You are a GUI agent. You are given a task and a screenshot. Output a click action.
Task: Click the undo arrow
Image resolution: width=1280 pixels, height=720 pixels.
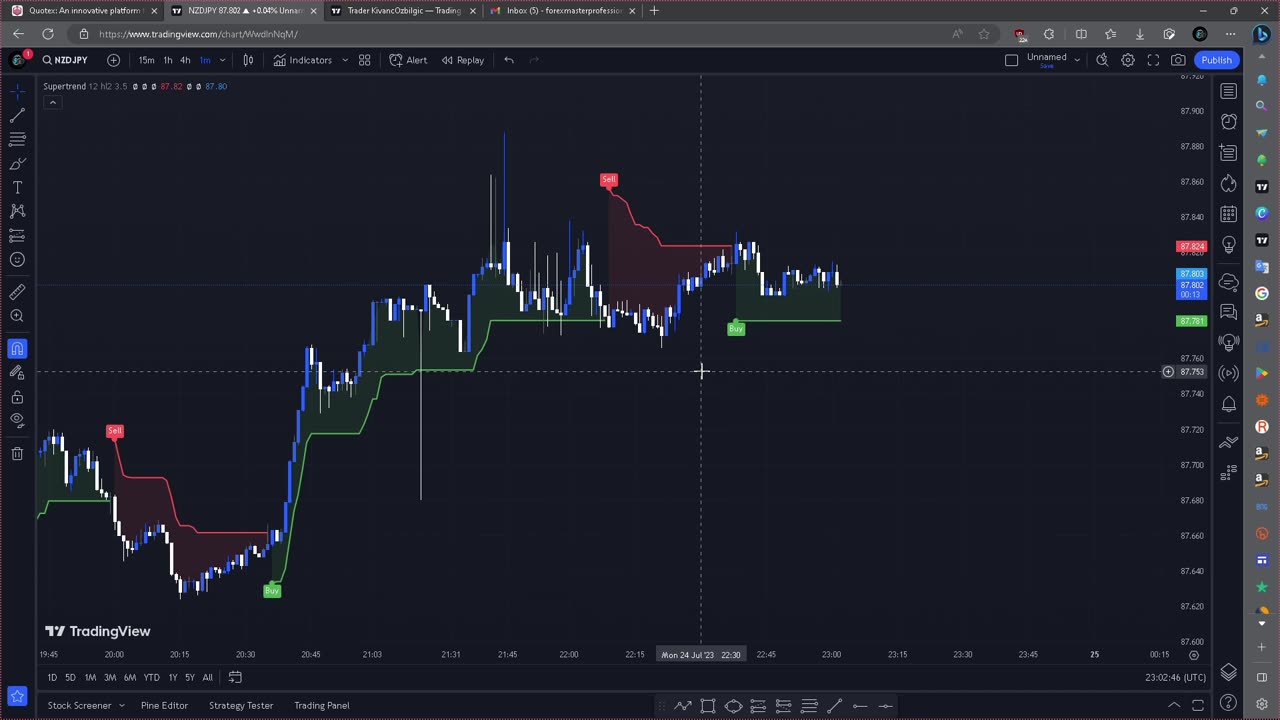pos(509,60)
